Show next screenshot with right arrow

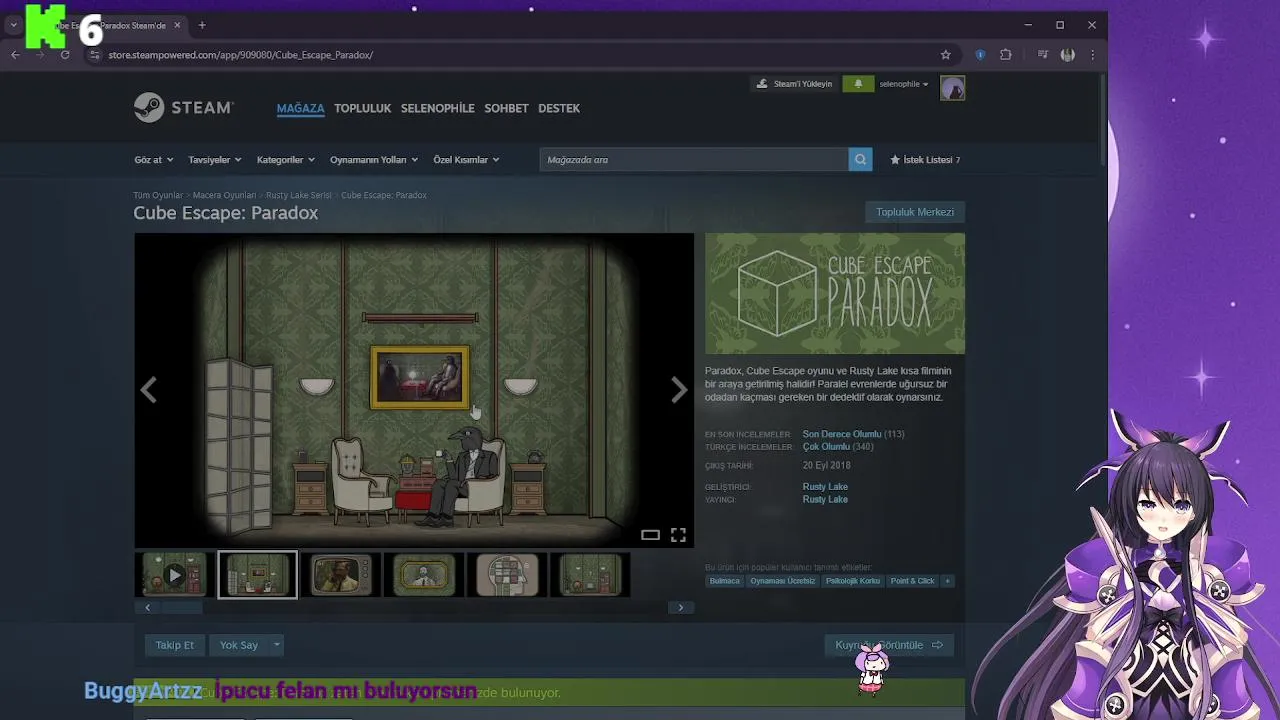(679, 390)
